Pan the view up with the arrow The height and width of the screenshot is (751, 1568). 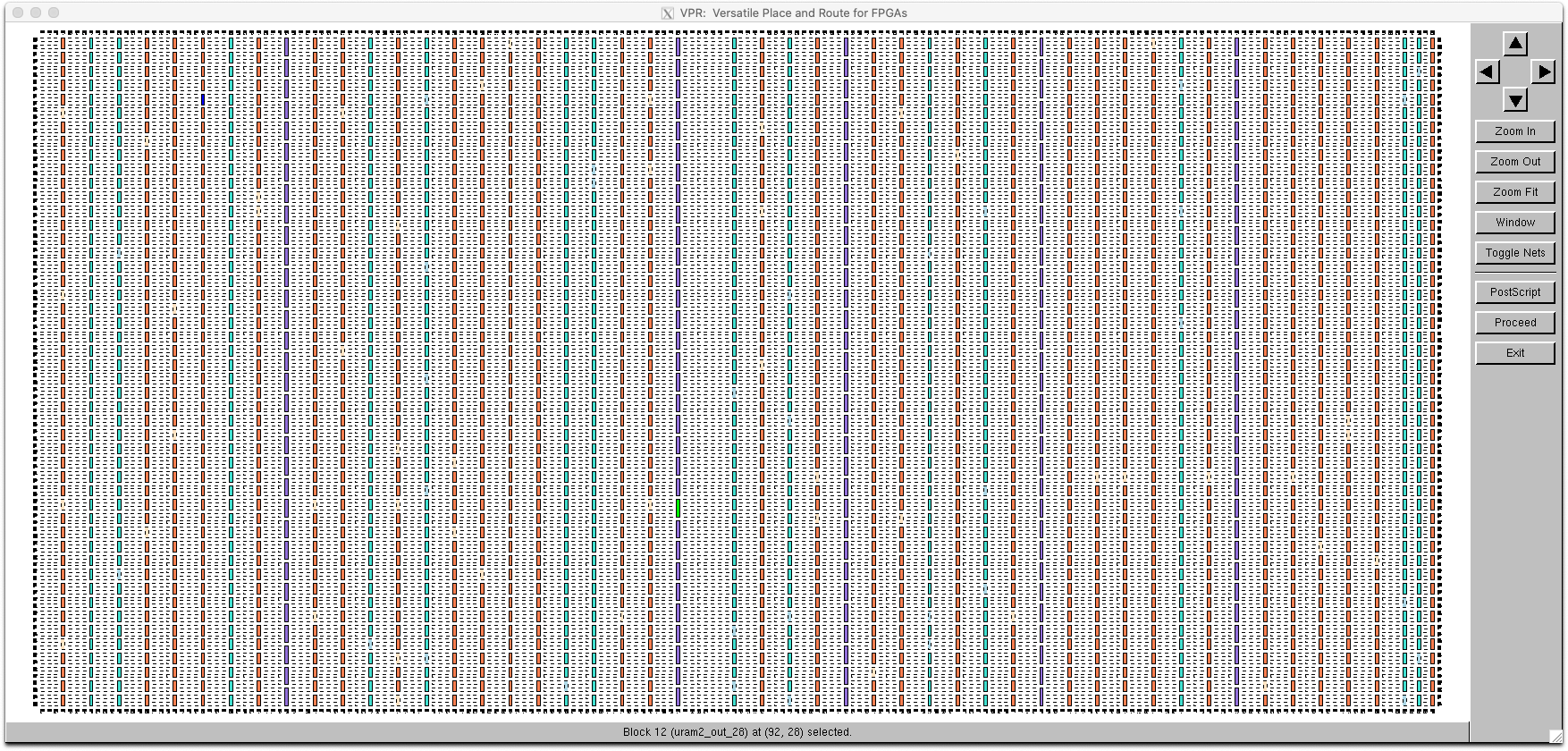(1515, 43)
